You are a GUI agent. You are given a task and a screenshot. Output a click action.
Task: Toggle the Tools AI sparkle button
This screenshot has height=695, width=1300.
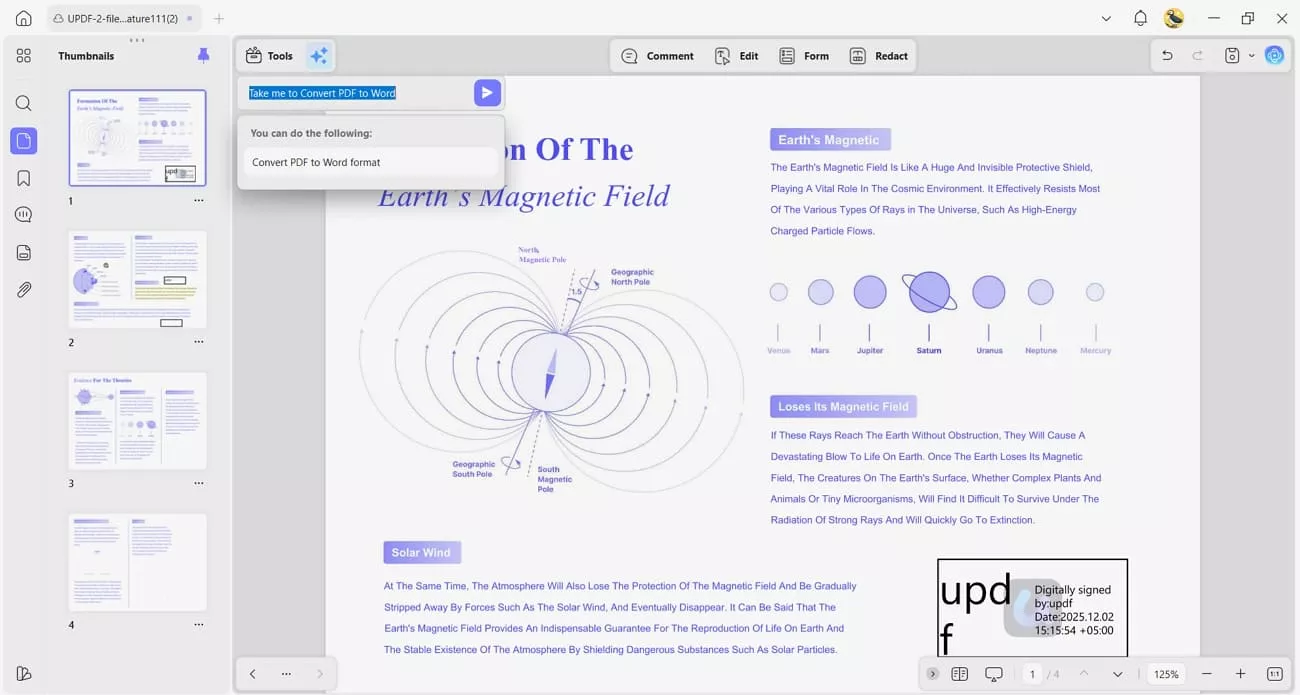(x=318, y=55)
